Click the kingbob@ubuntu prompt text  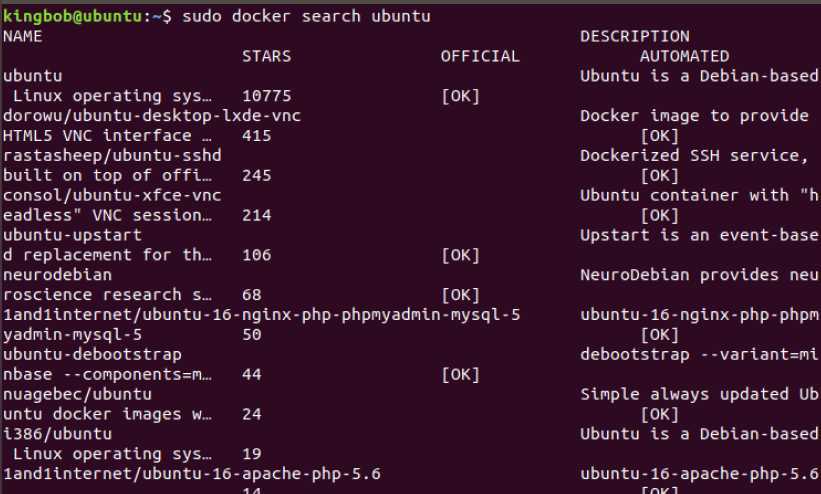click(72, 16)
